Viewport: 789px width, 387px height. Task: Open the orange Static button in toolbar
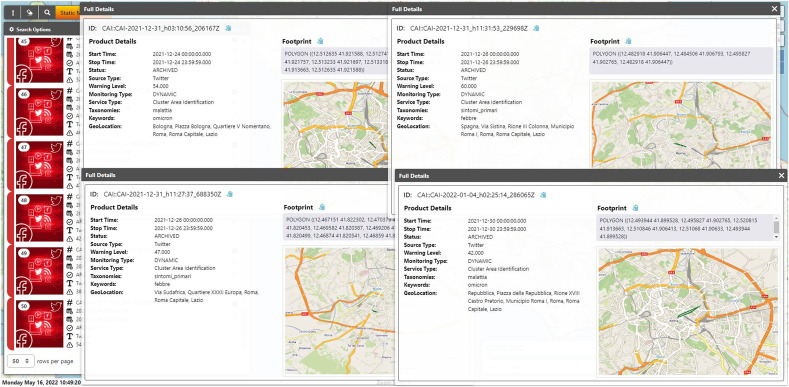[68, 13]
